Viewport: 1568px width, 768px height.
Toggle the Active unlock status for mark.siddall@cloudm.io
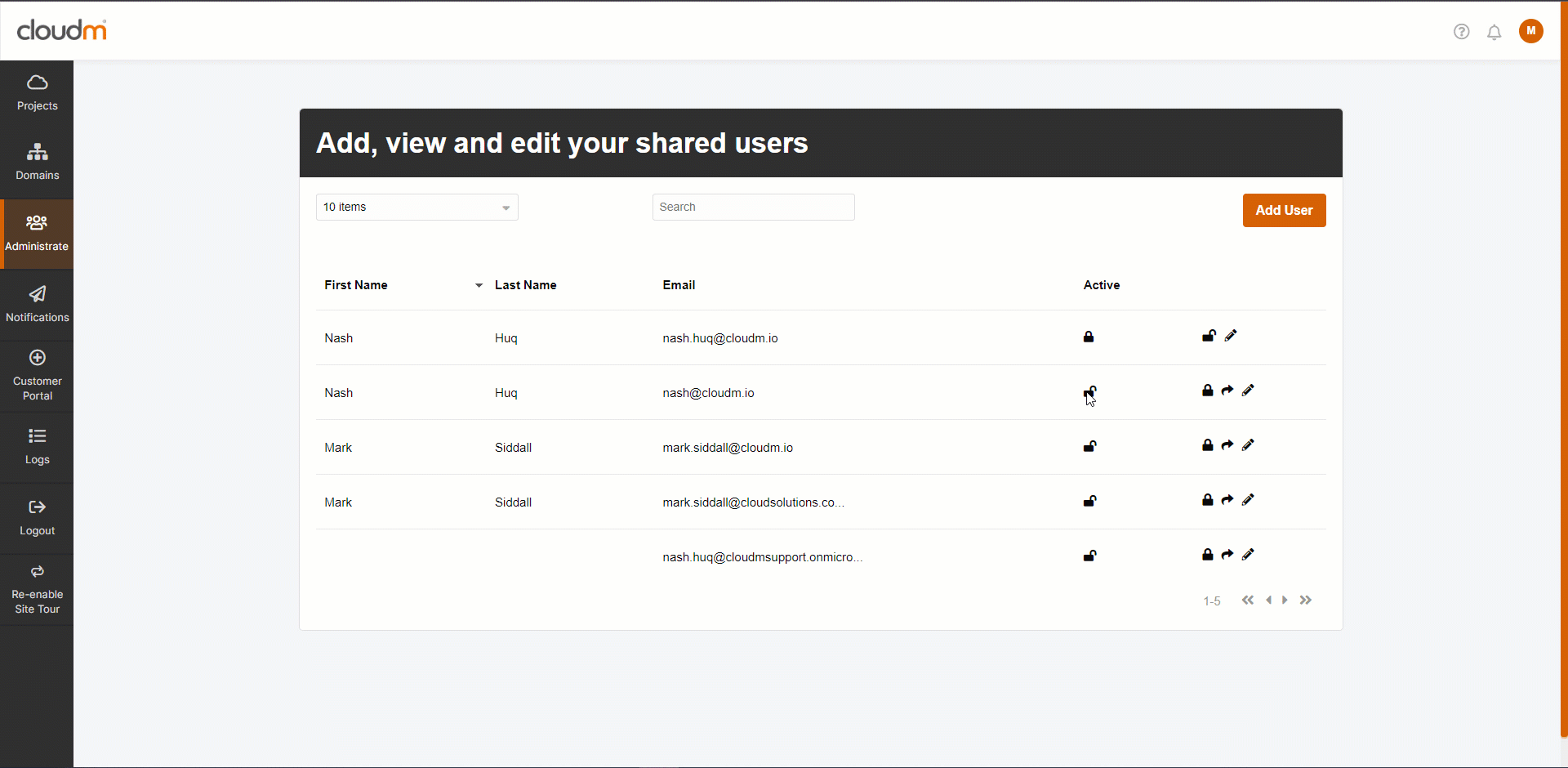click(1089, 446)
